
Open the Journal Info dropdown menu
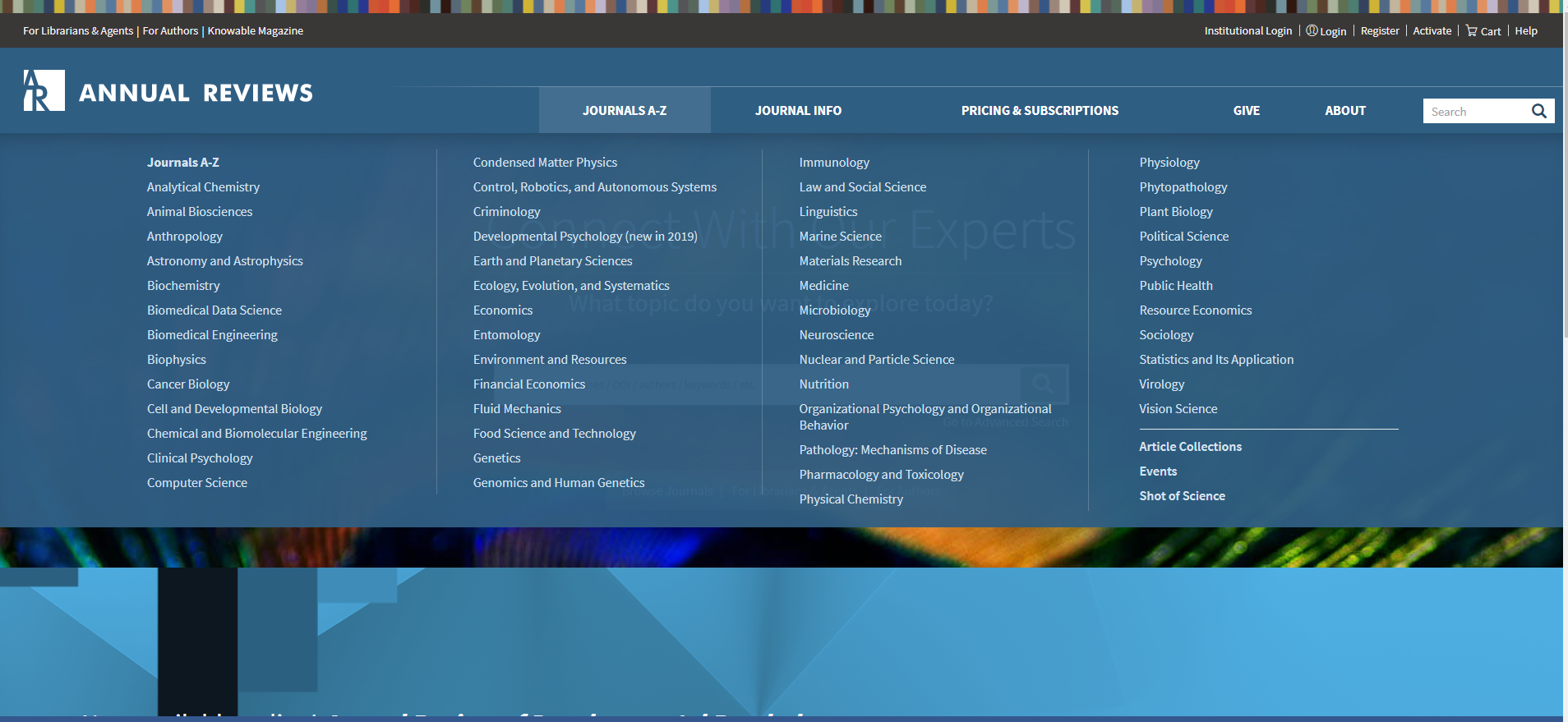(x=798, y=111)
